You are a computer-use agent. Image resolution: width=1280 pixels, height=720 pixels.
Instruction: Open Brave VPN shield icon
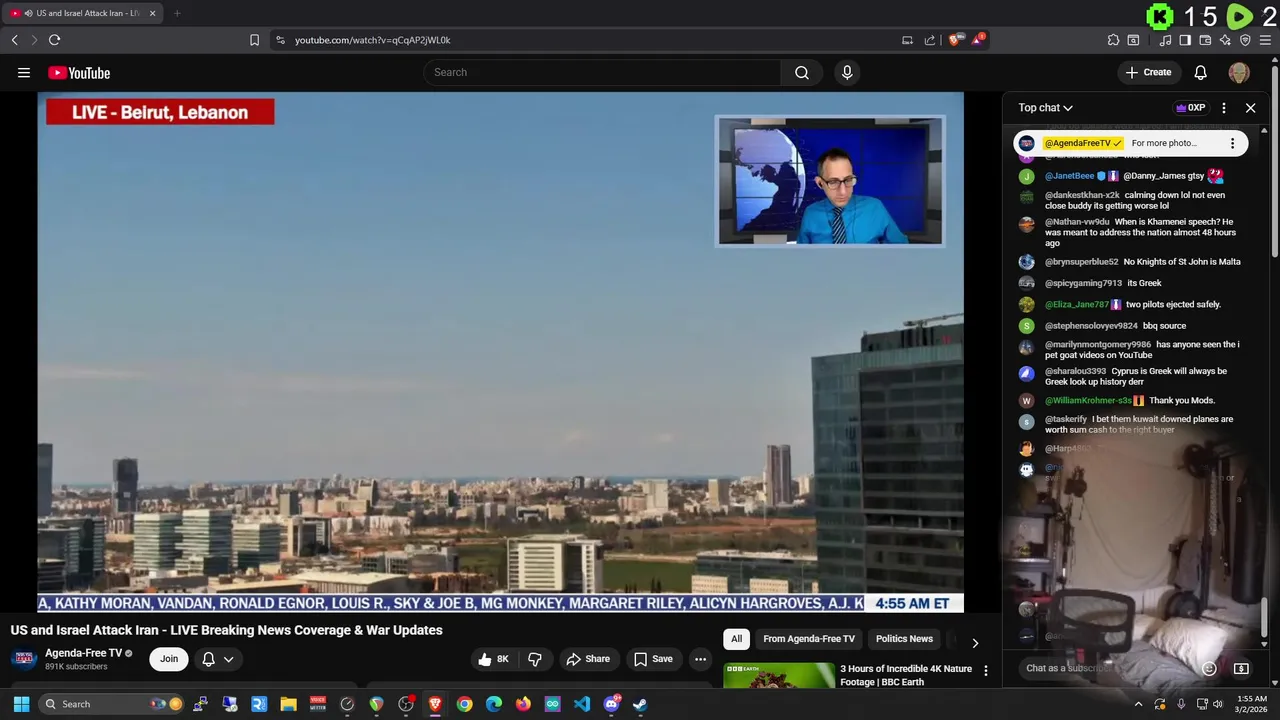(x=1245, y=40)
